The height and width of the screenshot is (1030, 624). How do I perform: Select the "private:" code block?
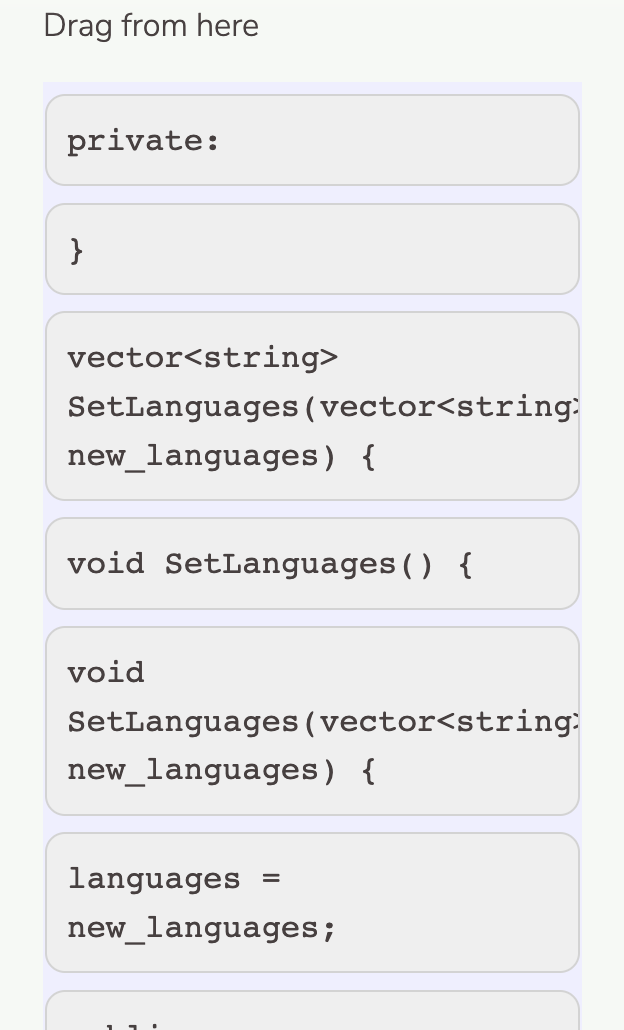[x=312, y=140]
